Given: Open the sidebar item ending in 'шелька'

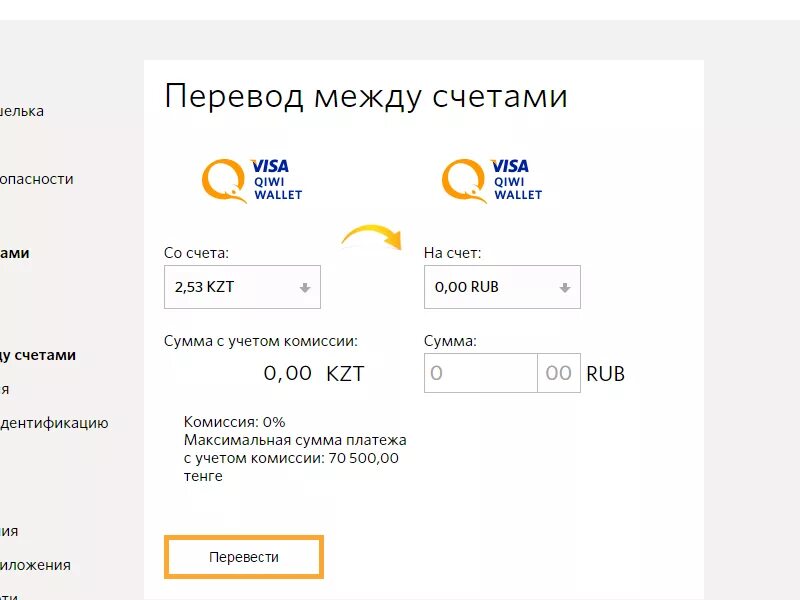Looking at the screenshot, I should (x=22, y=111).
